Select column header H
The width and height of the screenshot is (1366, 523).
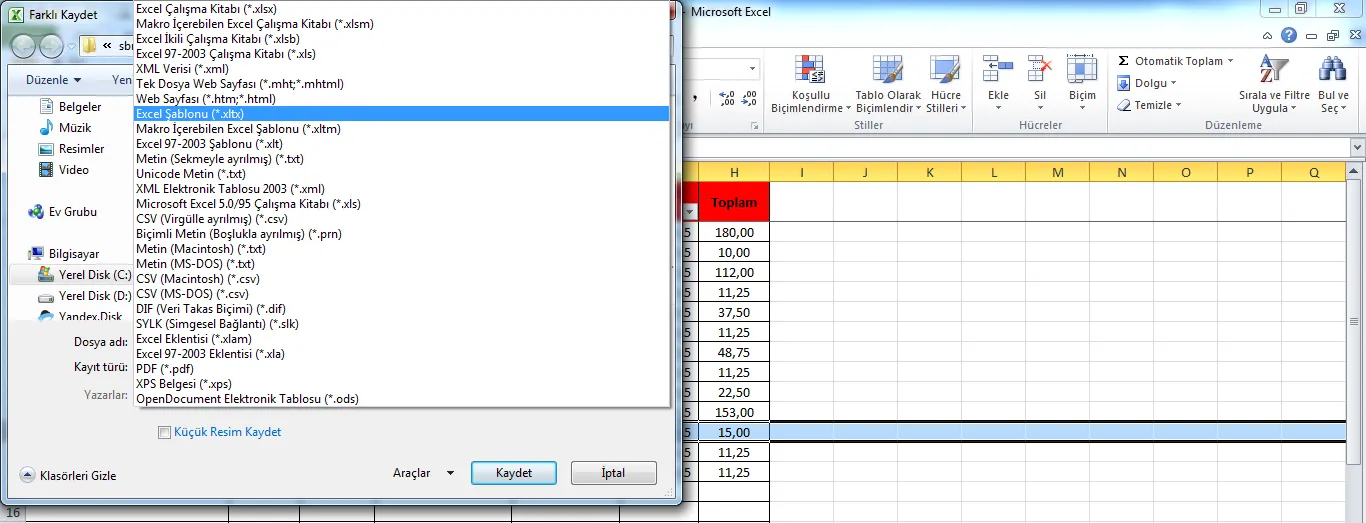pyautogui.click(x=734, y=172)
